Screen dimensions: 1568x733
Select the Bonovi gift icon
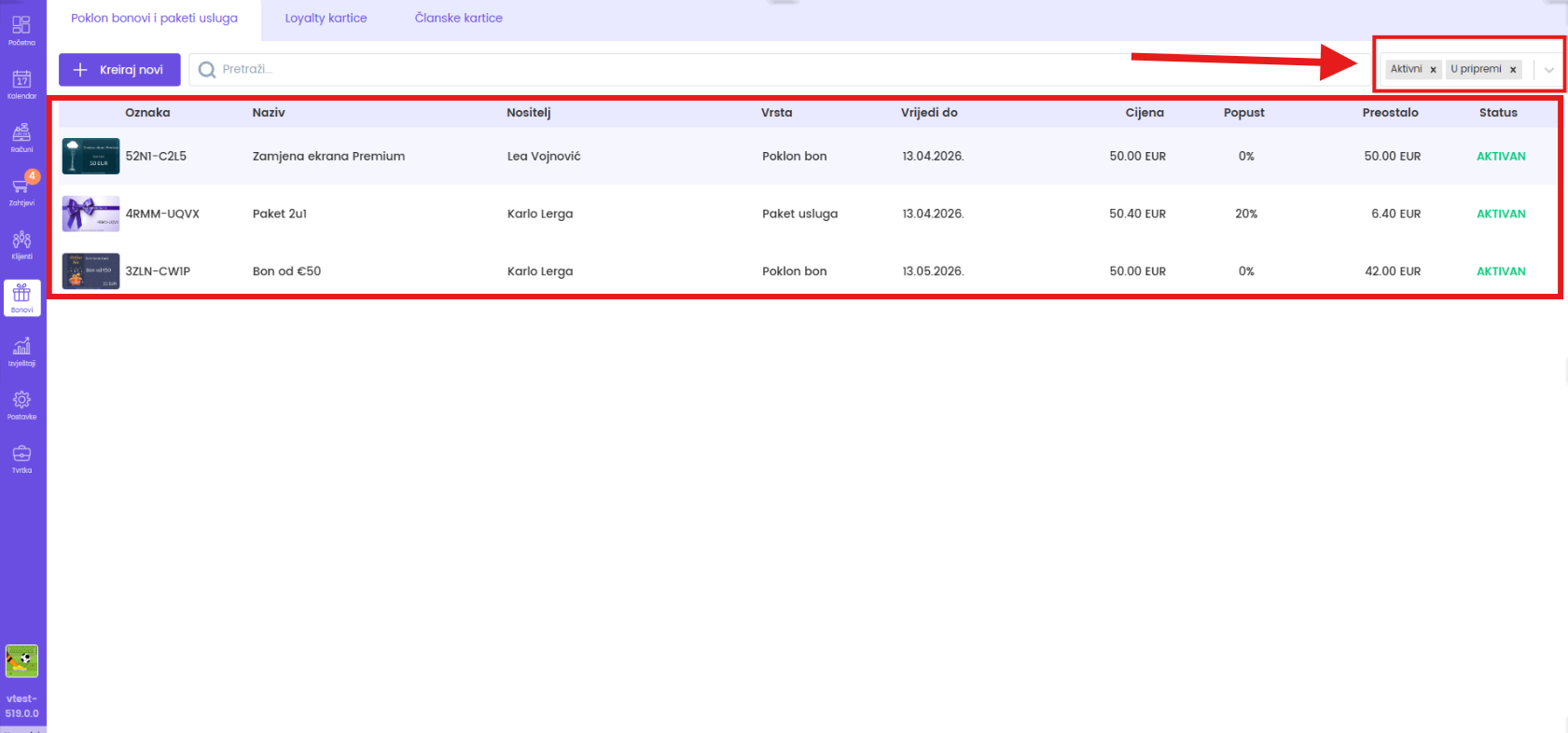point(21,297)
